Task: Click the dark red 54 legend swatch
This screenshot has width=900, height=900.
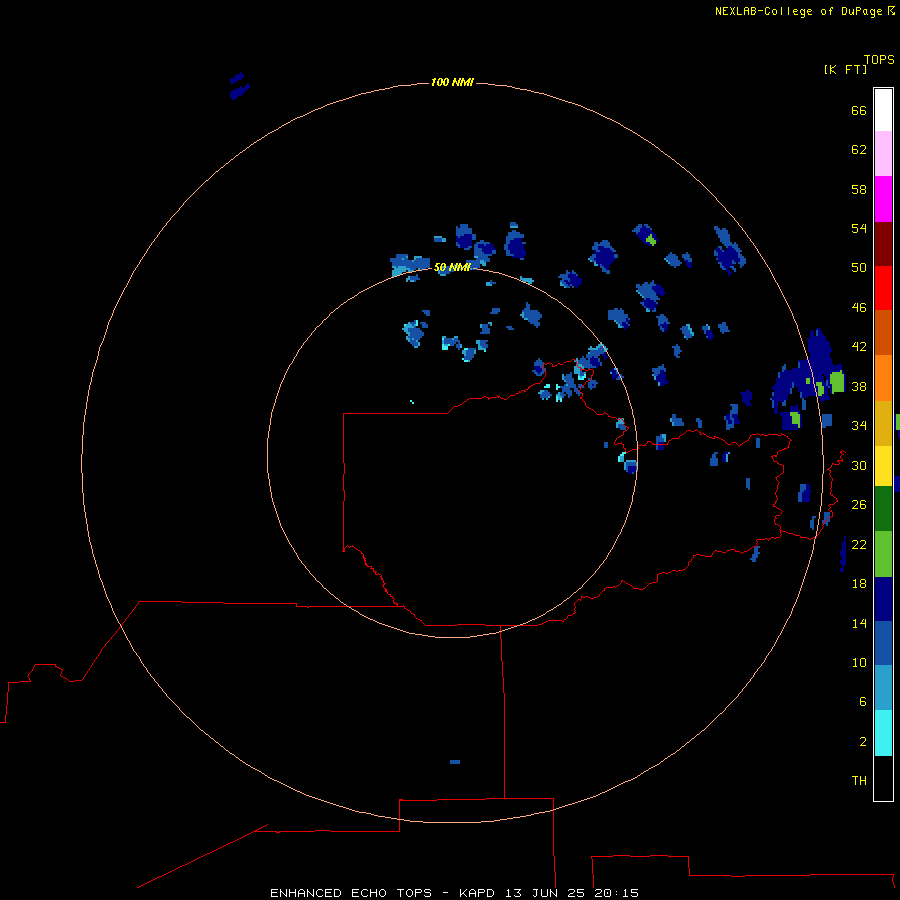Action: pos(883,243)
